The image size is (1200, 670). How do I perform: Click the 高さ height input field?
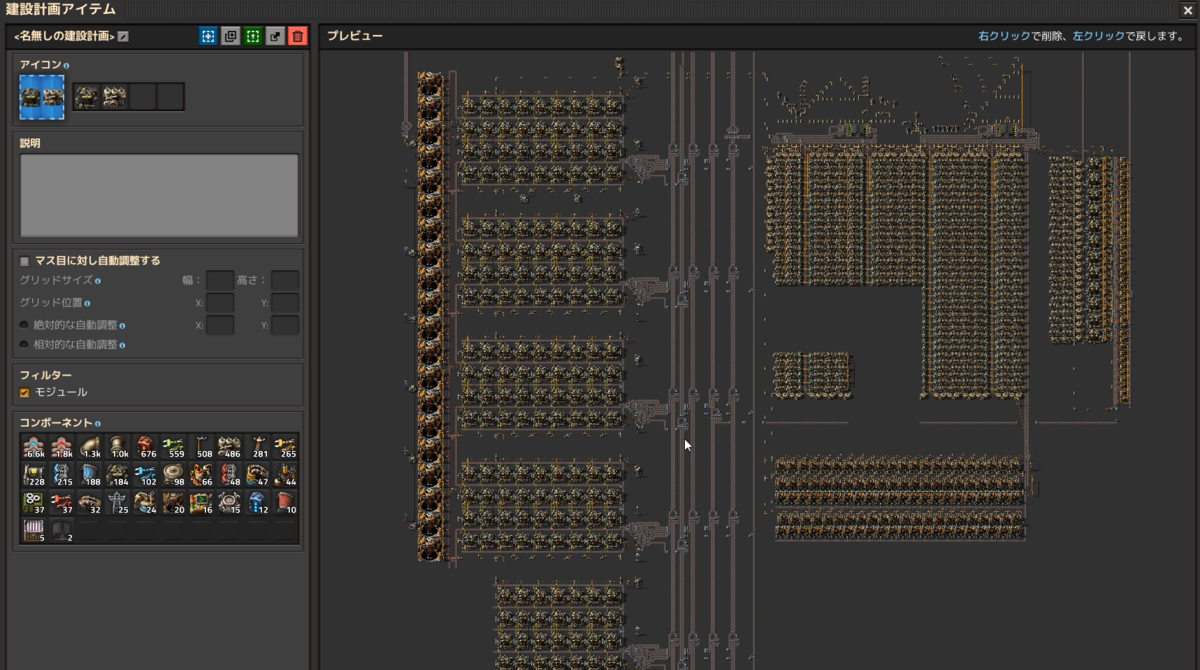(x=285, y=281)
